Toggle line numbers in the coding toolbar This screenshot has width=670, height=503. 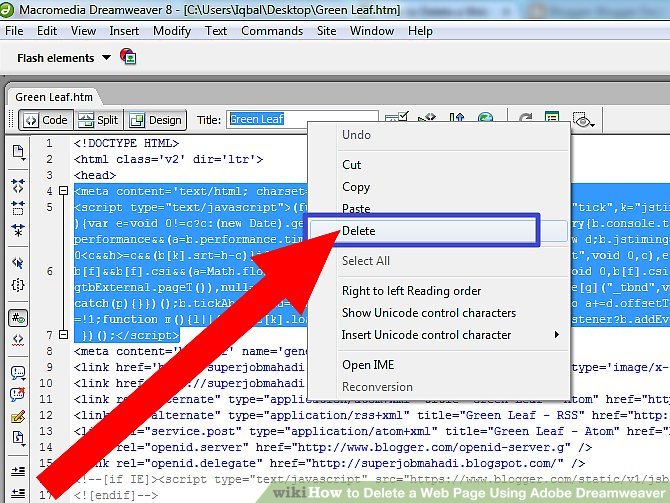[18, 319]
